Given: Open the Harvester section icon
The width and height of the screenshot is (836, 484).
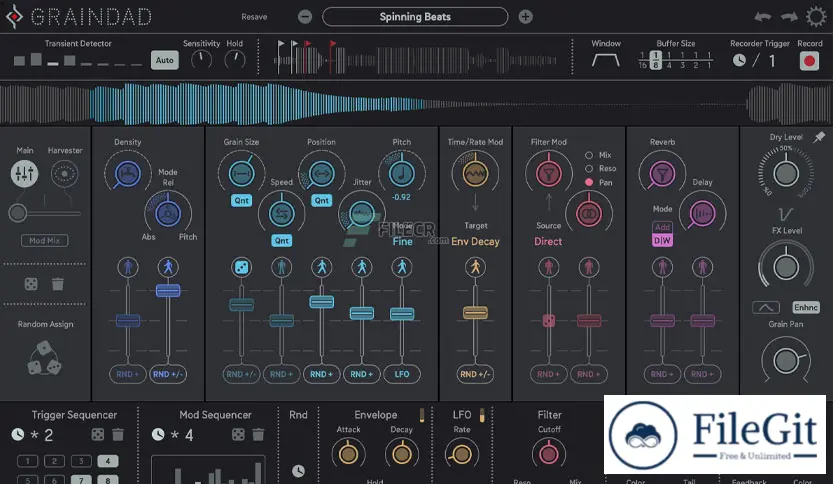Looking at the screenshot, I should [65, 173].
